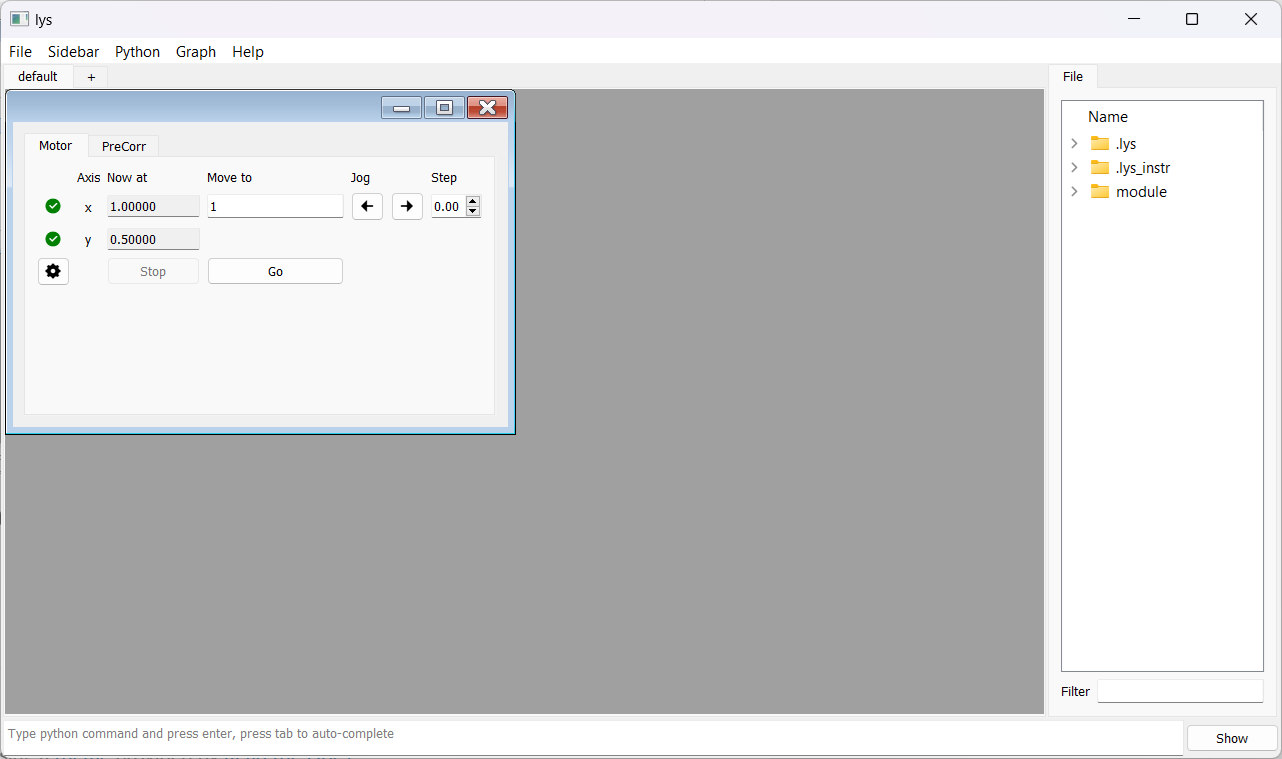Expand the .lys_instr folder tree node
Image resolution: width=1282 pixels, height=759 pixels.
[x=1074, y=167]
